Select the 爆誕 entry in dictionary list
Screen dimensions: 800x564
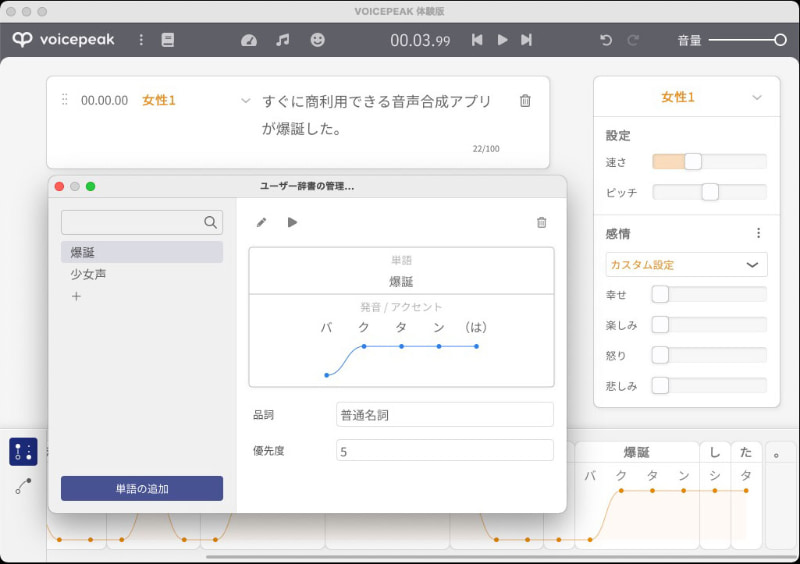(142, 252)
